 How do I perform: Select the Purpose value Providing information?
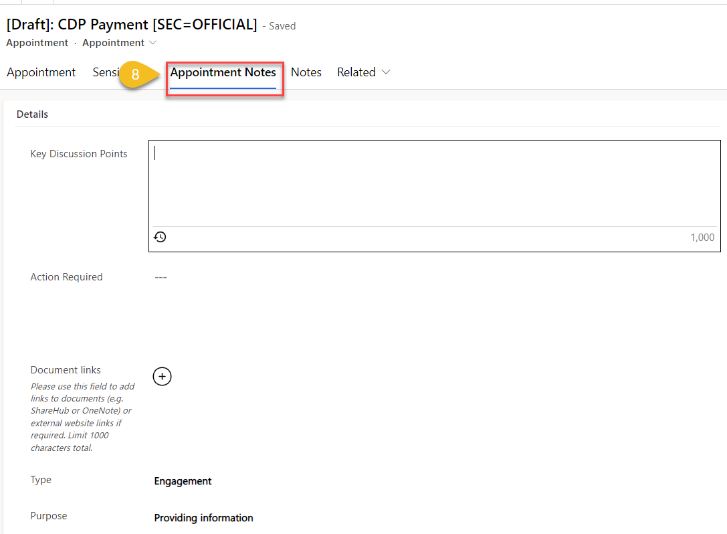tap(204, 518)
